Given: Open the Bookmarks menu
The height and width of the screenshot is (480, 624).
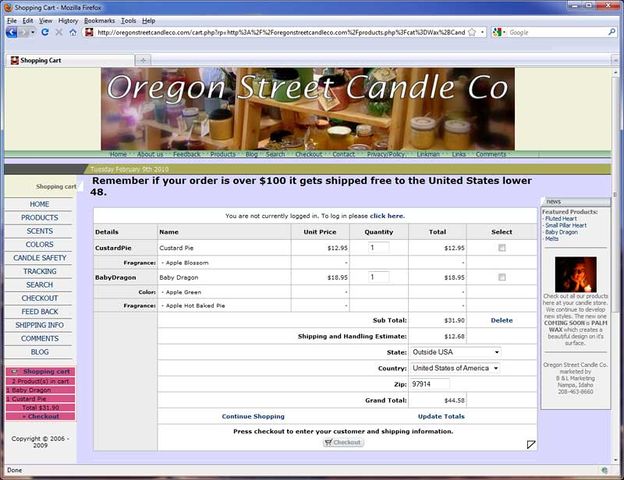Looking at the screenshot, I should click(x=99, y=20).
